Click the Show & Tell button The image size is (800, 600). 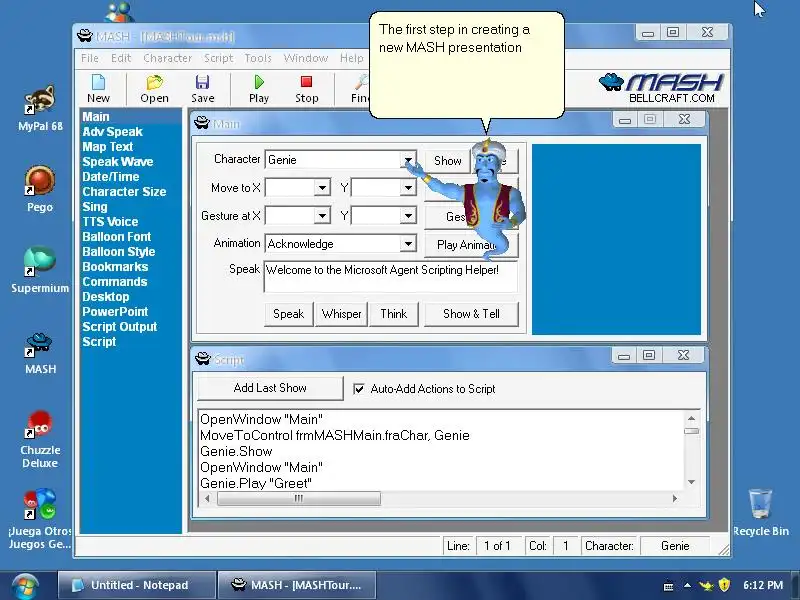[x=471, y=314]
